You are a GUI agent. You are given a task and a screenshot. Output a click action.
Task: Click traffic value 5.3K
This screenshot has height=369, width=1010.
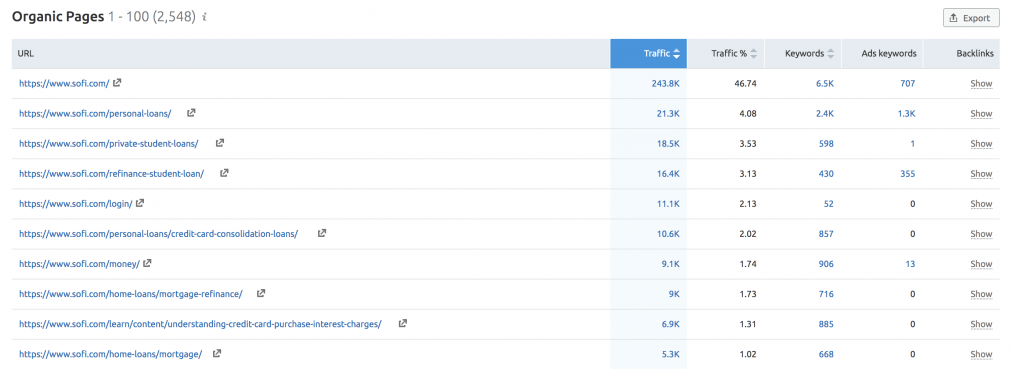(671, 354)
